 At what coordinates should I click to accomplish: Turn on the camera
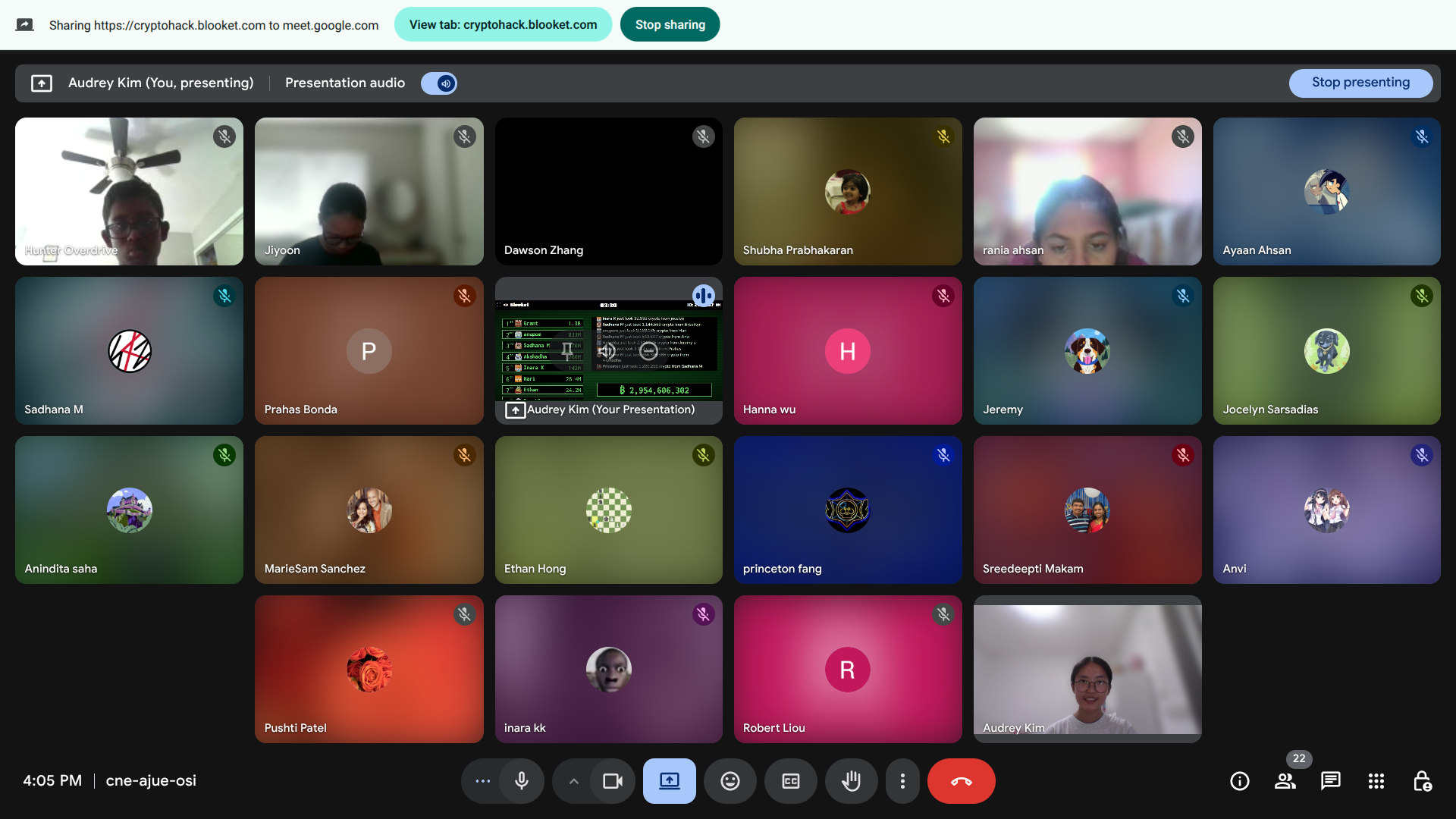coord(612,781)
